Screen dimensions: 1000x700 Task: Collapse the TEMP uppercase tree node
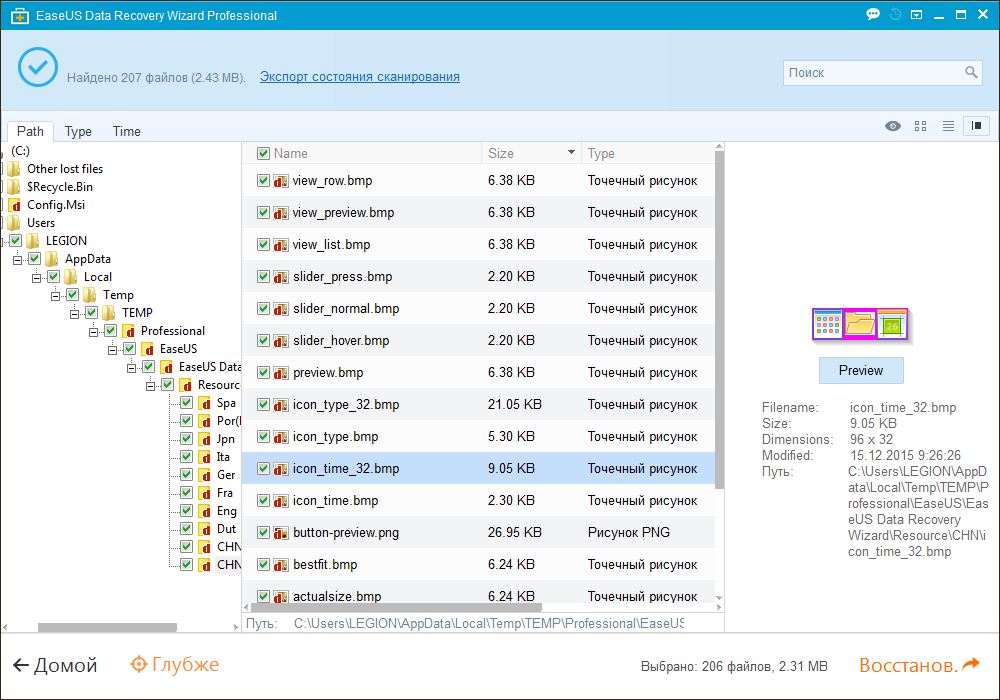[75, 313]
